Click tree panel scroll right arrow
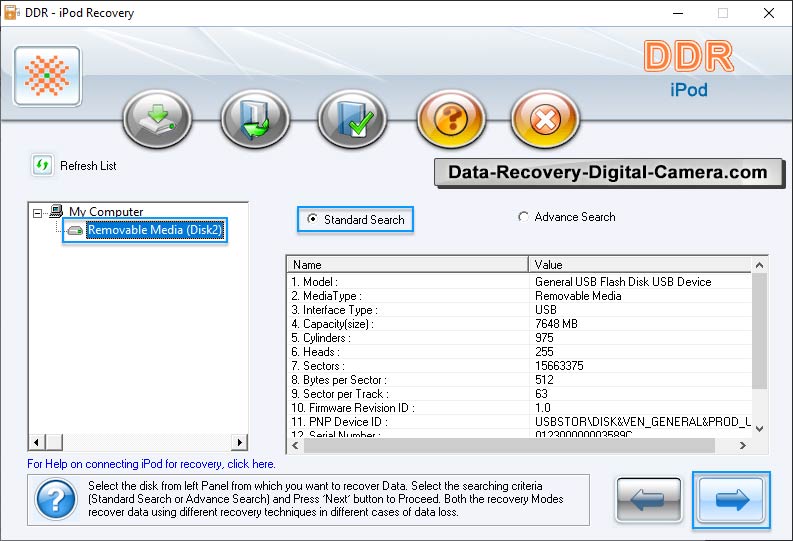 (240, 442)
